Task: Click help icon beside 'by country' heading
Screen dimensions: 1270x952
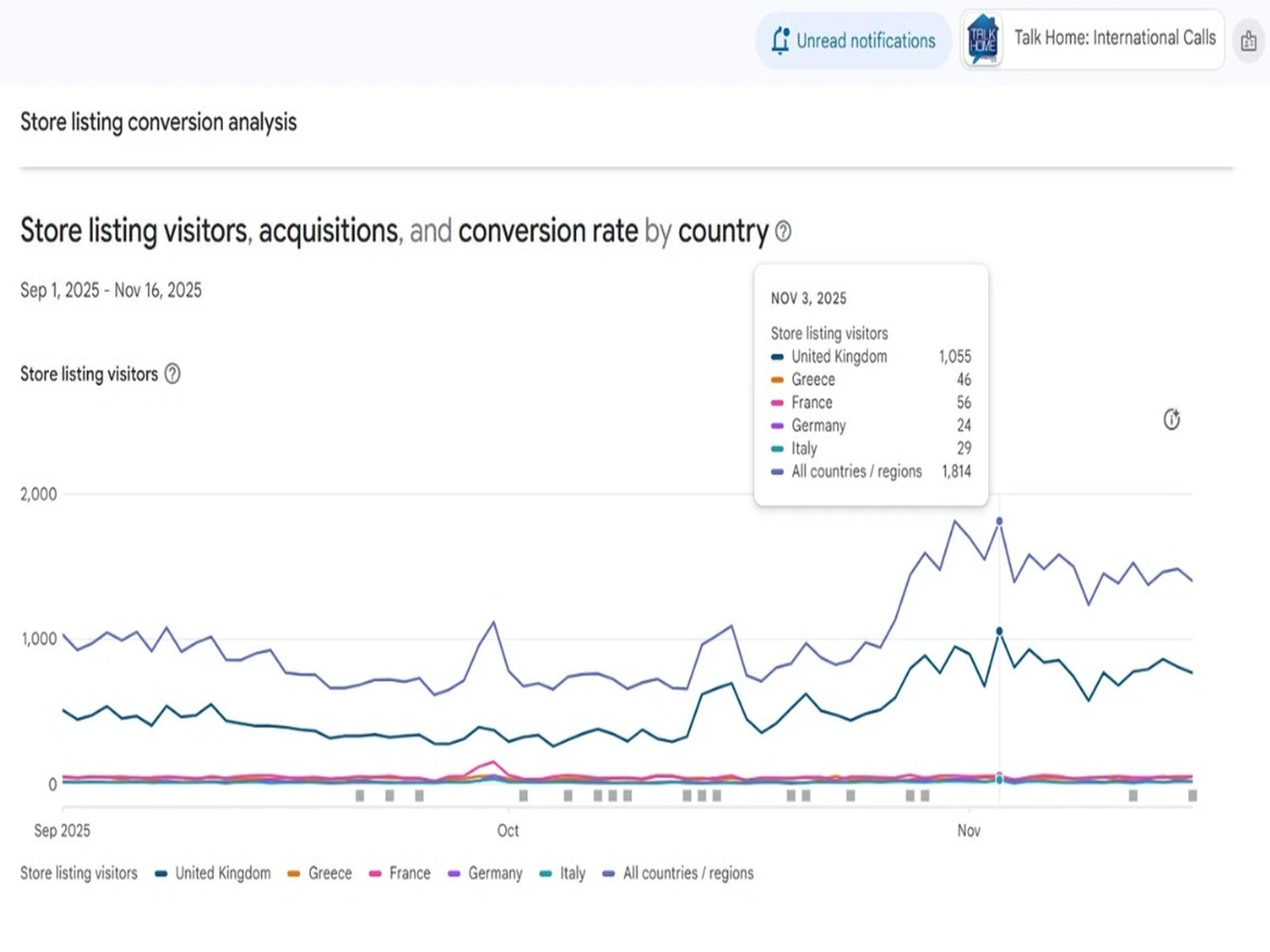Action: click(783, 231)
